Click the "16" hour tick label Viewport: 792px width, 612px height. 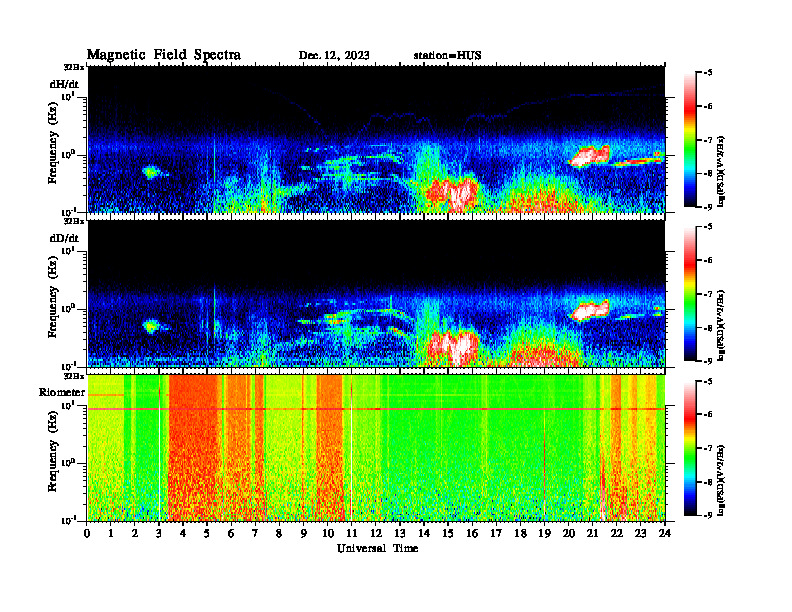pos(472,533)
